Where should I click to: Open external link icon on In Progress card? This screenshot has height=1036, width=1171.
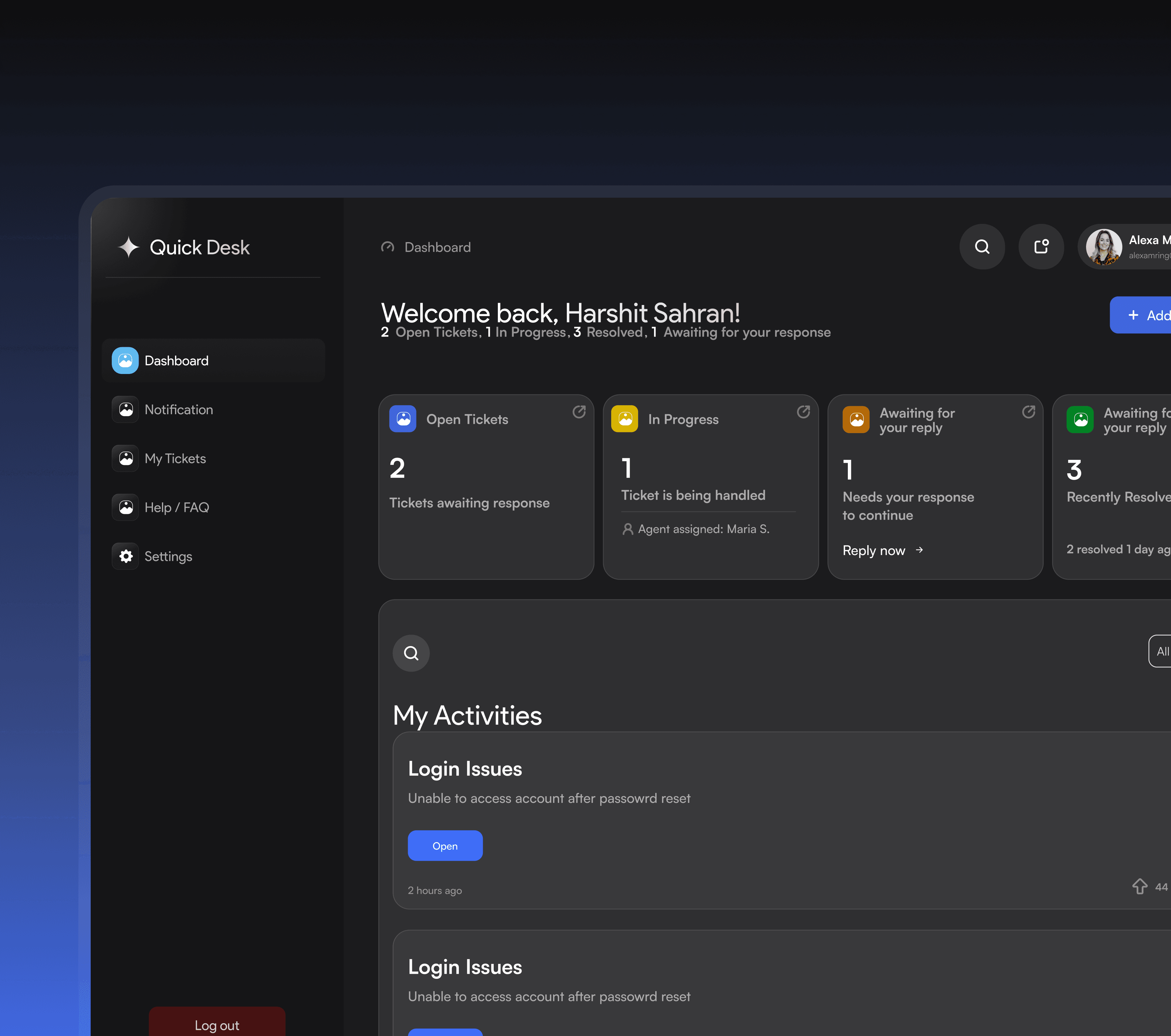(x=803, y=412)
